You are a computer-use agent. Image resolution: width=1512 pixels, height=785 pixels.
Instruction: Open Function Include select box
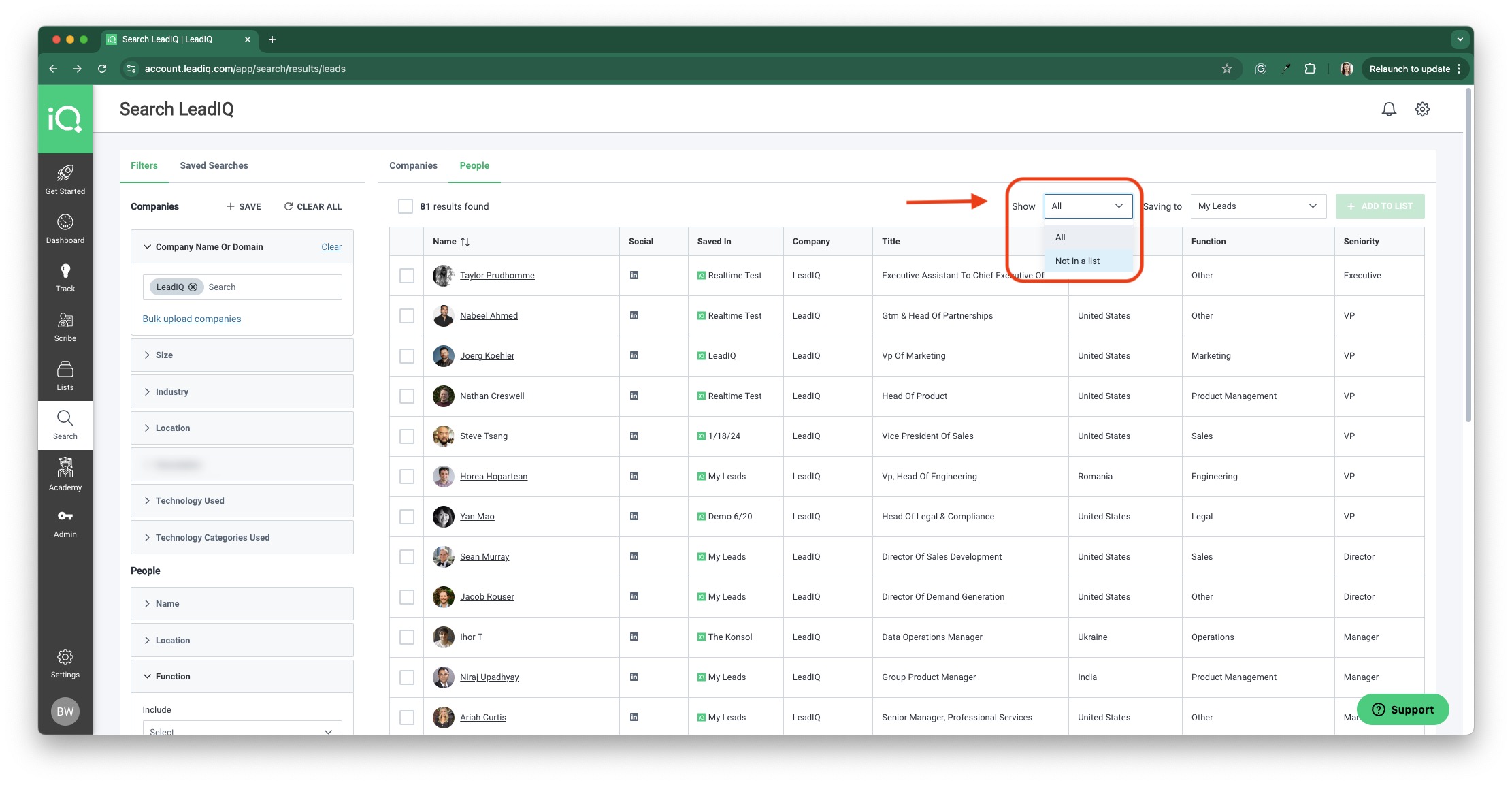coord(242,728)
